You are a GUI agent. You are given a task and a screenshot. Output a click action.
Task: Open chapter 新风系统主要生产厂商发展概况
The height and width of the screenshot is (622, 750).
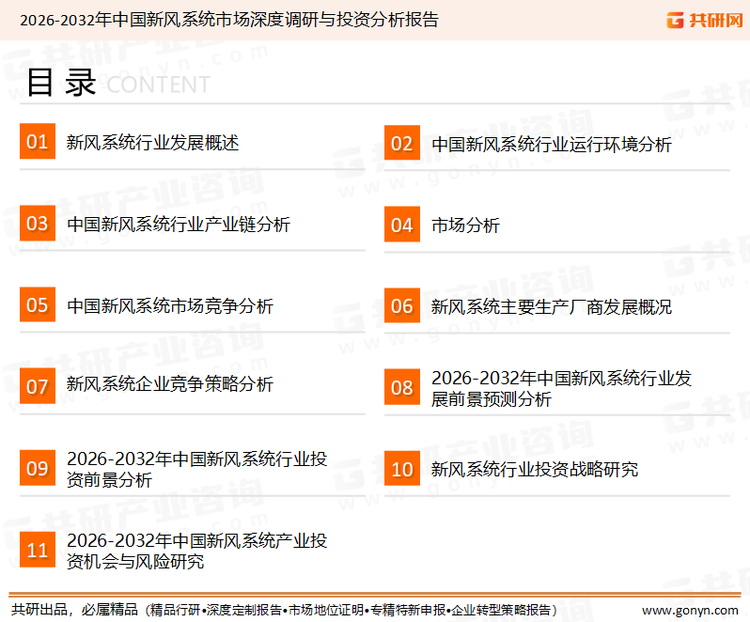[x=551, y=307]
